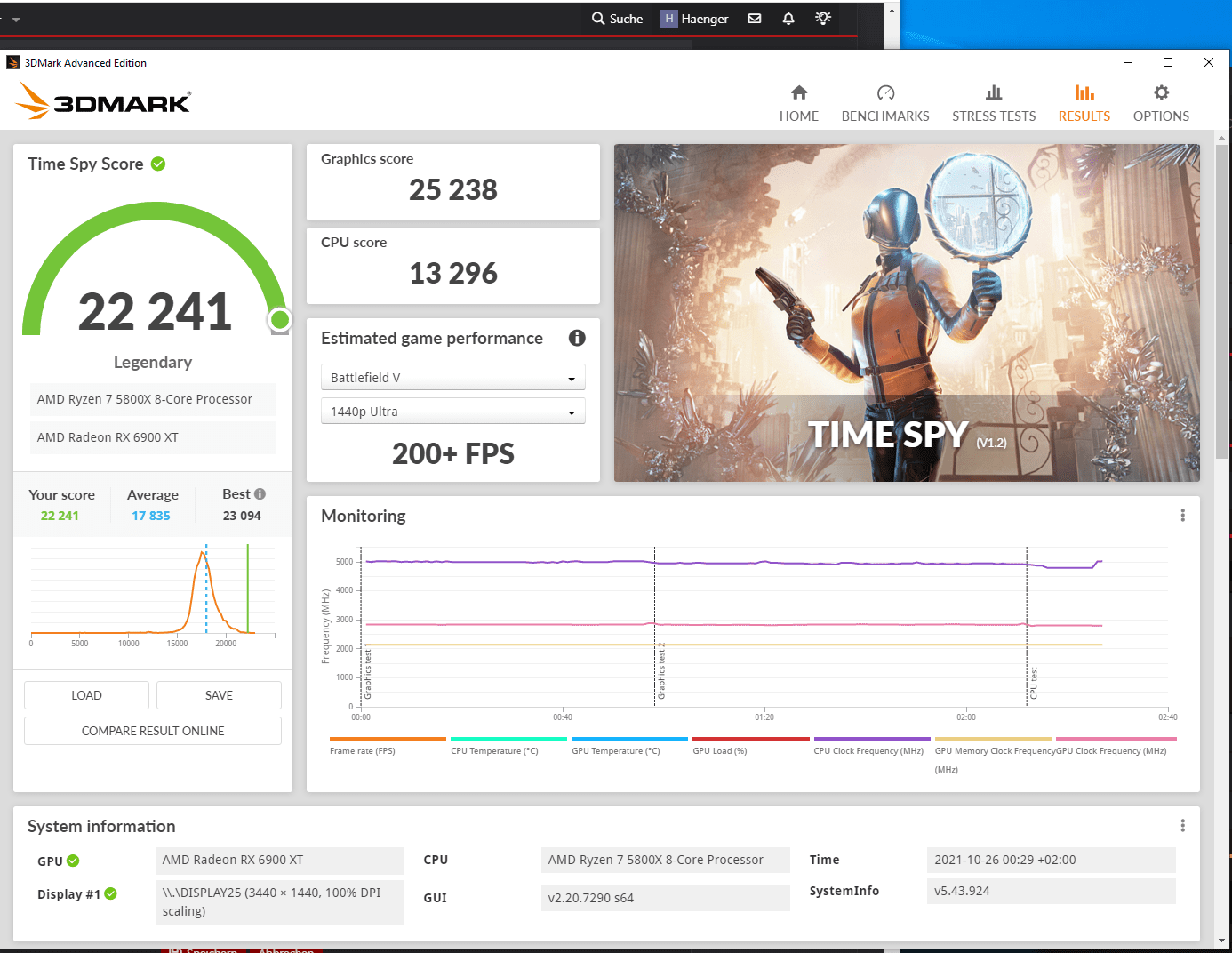Image resolution: width=1232 pixels, height=953 pixels.
Task: Open the Battlefield V game dropdown
Action: point(452,378)
